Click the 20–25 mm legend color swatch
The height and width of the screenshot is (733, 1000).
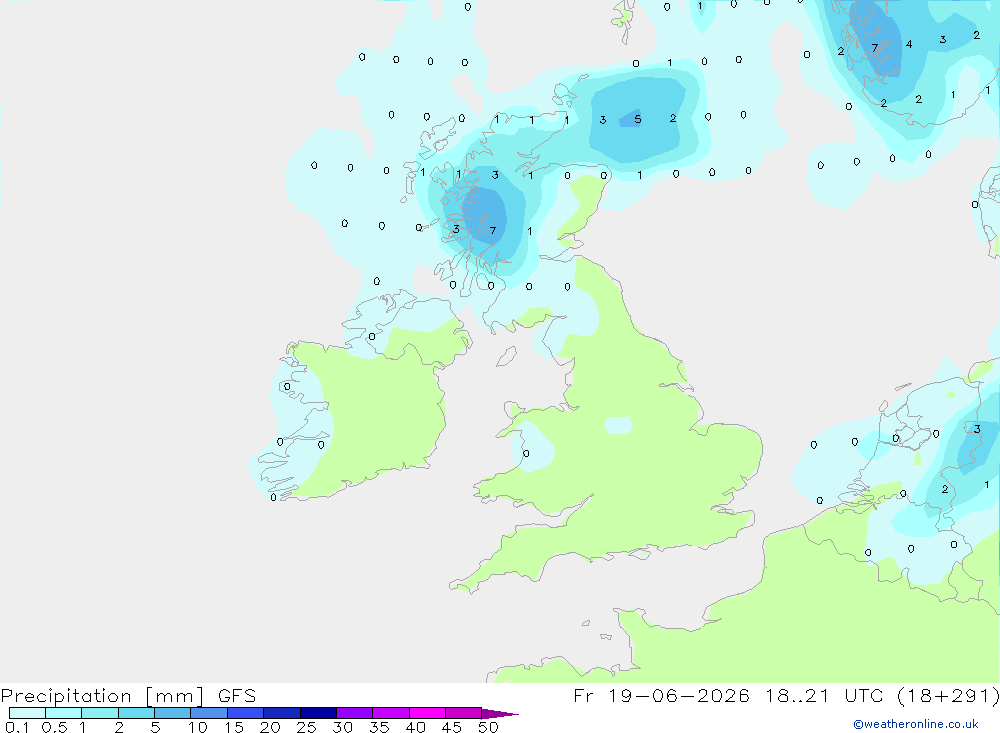[282, 713]
